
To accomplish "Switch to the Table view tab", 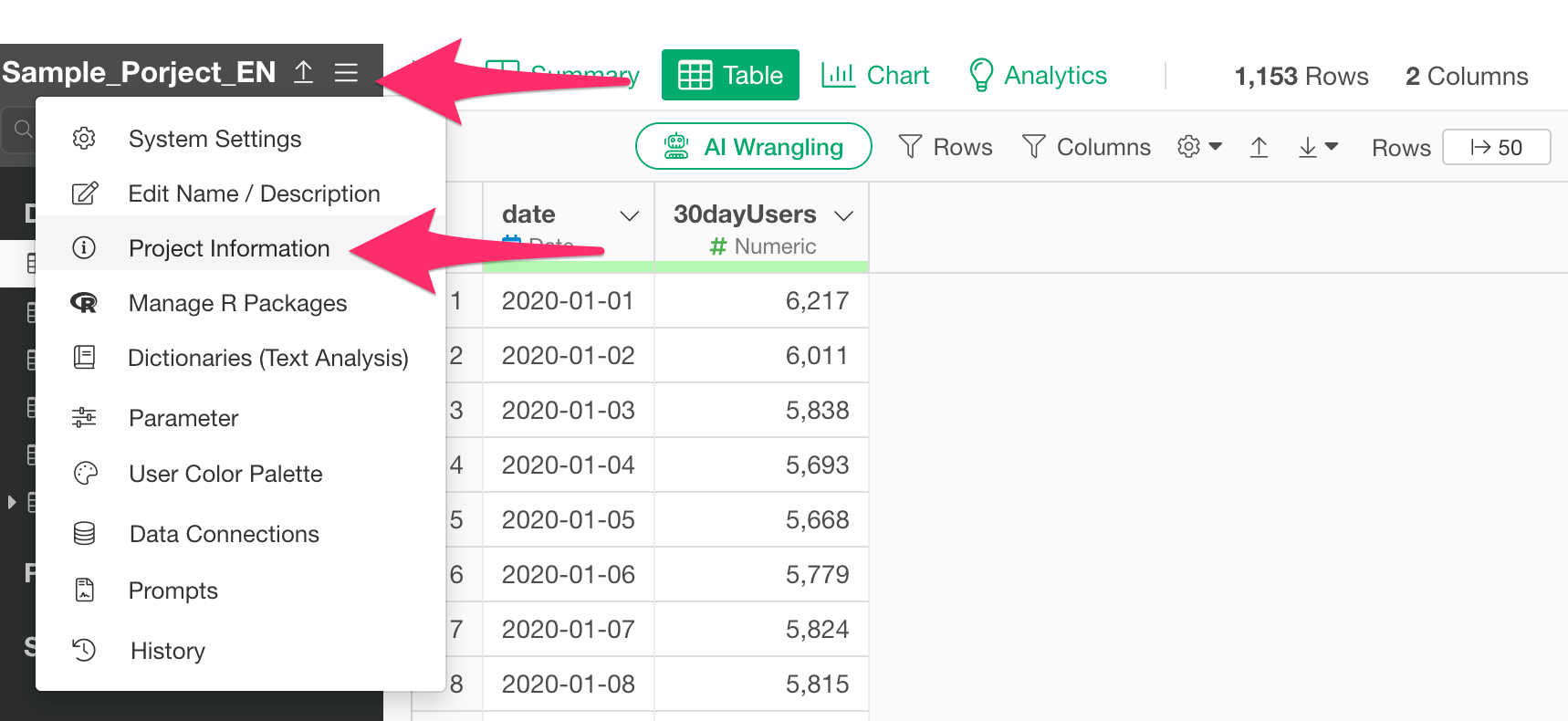I will (x=730, y=75).
